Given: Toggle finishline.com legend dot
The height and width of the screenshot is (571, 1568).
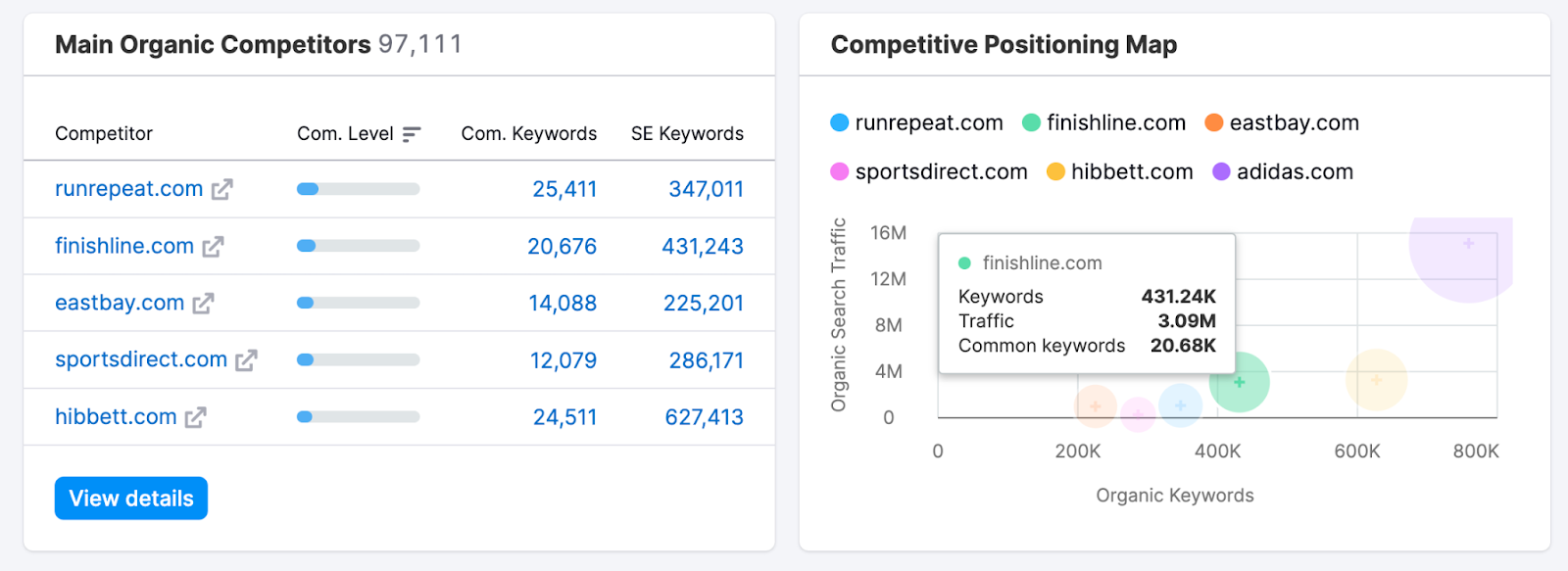Looking at the screenshot, I should click(1031, 123).
